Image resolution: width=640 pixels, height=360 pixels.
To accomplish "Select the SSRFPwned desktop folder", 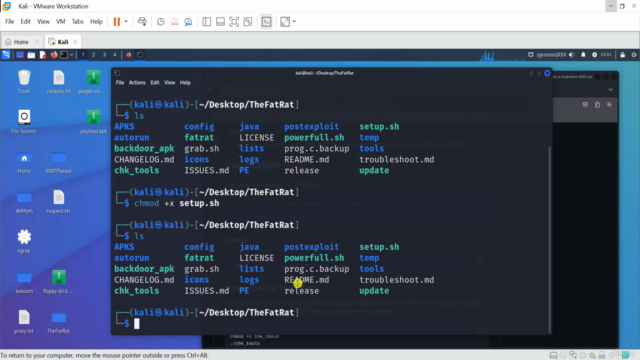I will (x=58, y=162).
